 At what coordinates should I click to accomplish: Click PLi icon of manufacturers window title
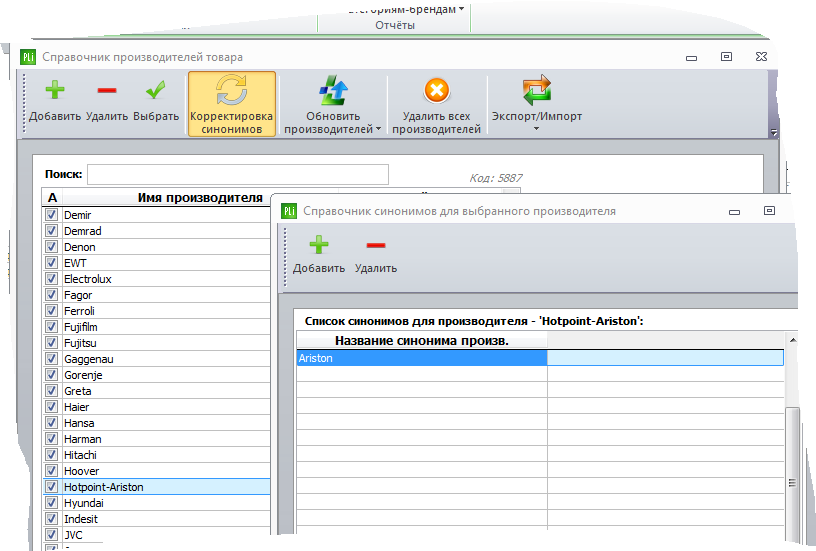(28, 57)
